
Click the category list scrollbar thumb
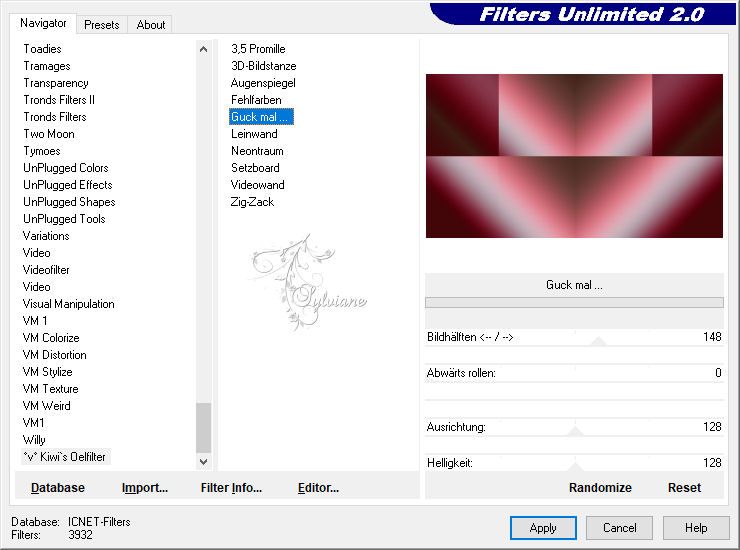tap(203, 428)
